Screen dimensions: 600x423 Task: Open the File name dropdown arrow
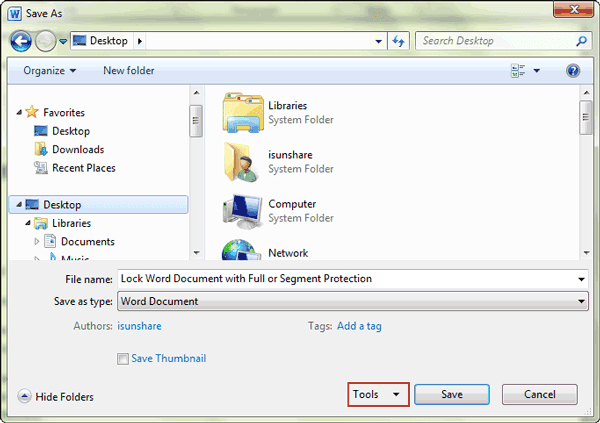581,279
